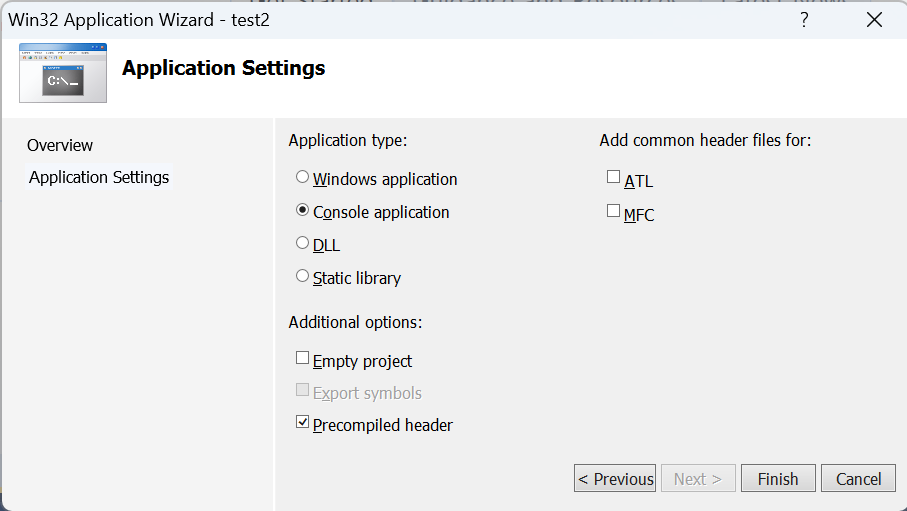Enable the ATL header files checkbox
907x511 pixels.
(x=613, y=177)
